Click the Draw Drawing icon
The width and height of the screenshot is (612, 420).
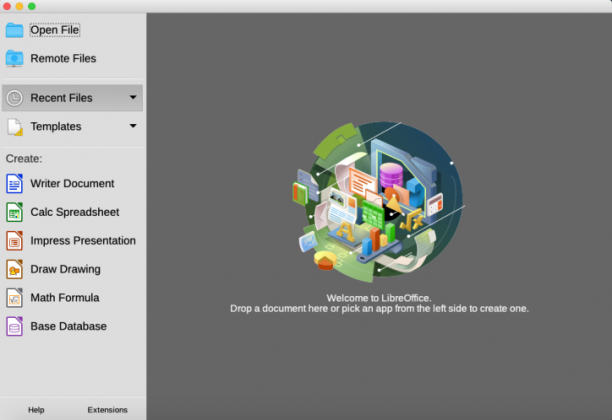[14, 269]
